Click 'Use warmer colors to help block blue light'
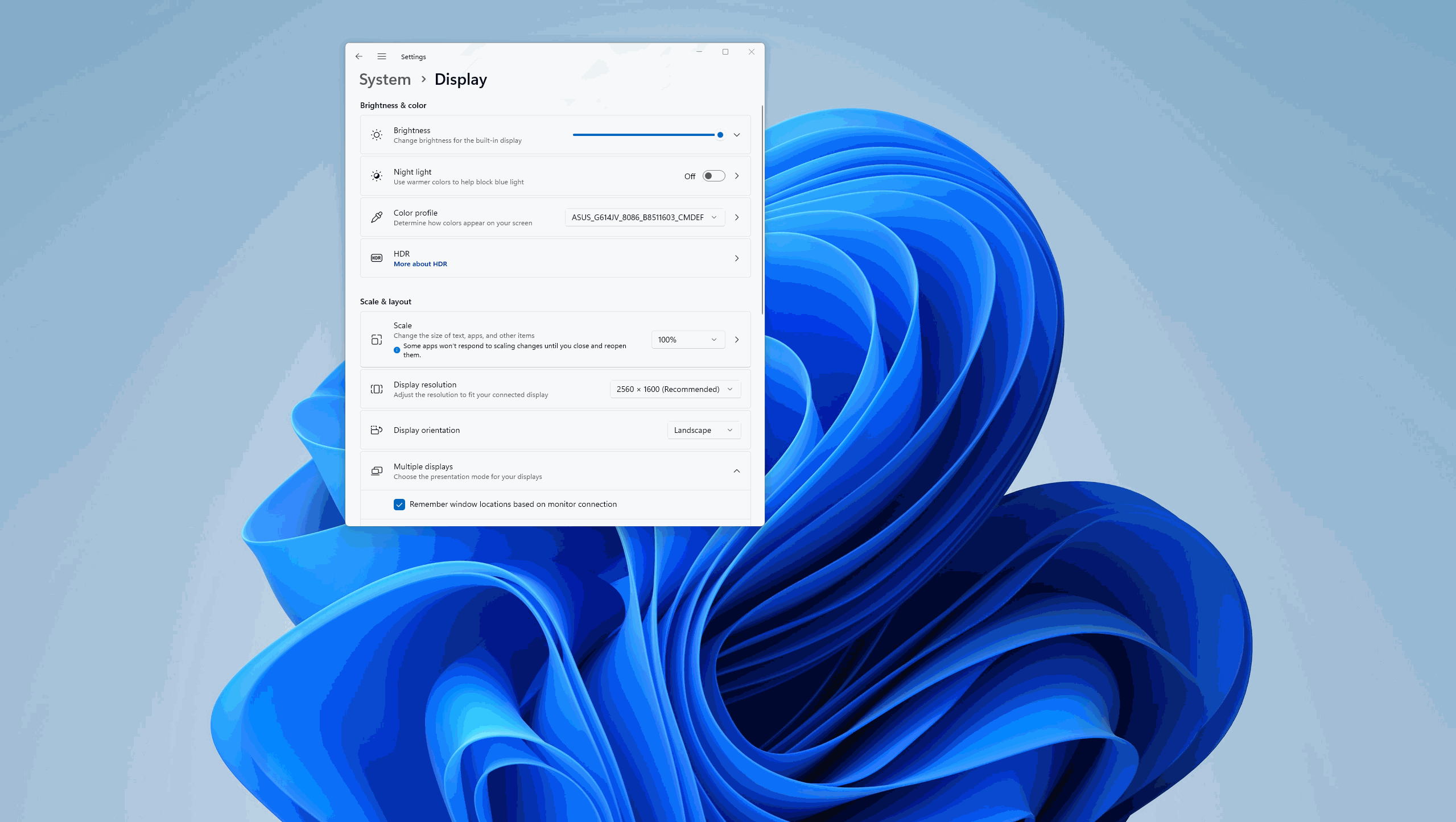Viewport: 1456px width, 822px height. click(x=459, y=182)
